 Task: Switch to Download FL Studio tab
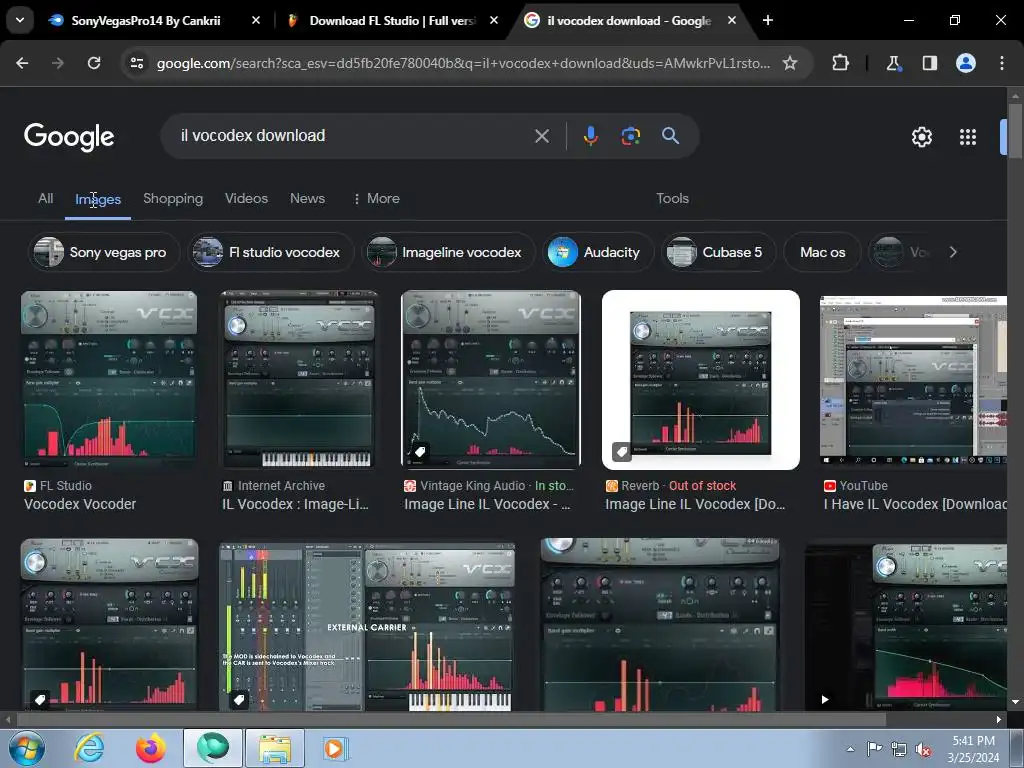(392, 21)
